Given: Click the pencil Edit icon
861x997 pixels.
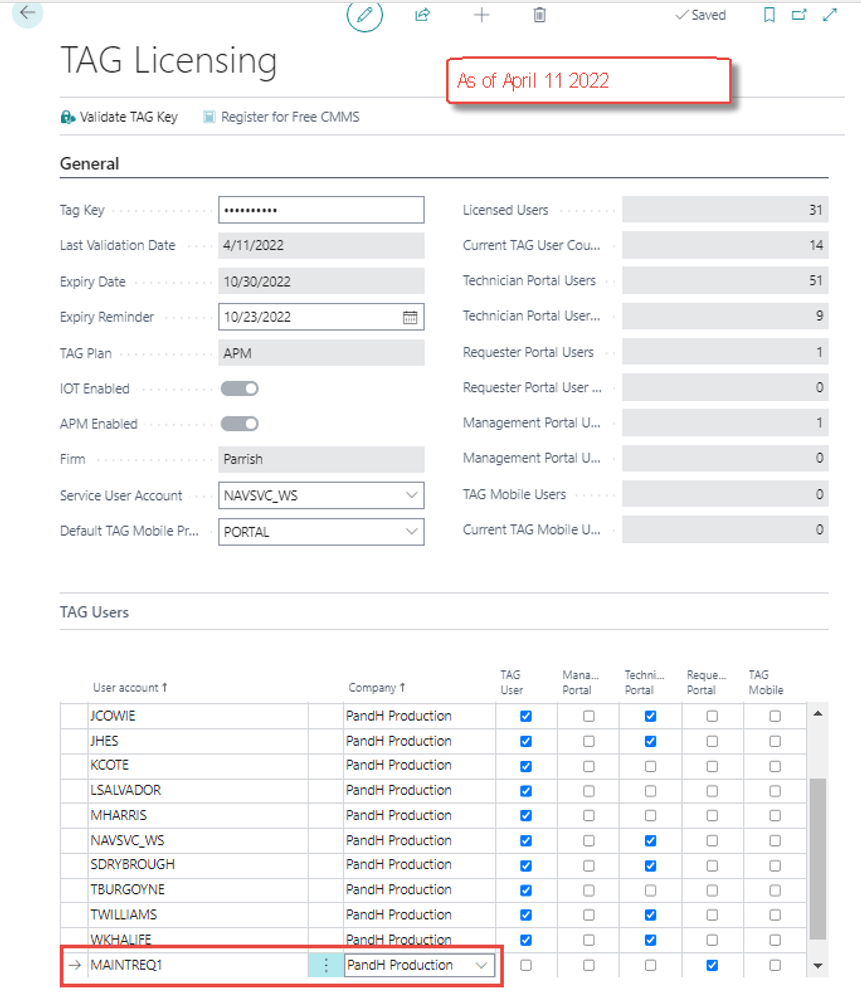Looking at the screenshot, I should (x=364, y=15).
